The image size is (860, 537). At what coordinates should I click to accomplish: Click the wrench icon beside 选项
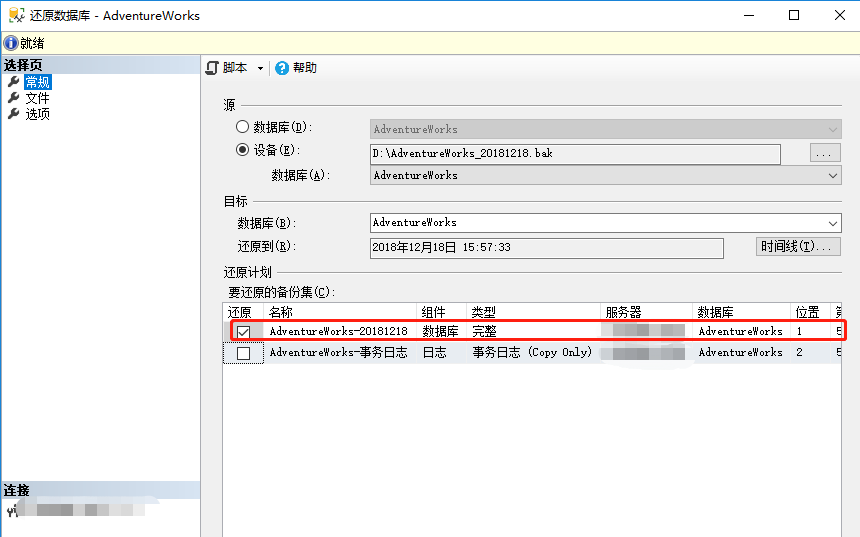14,114
